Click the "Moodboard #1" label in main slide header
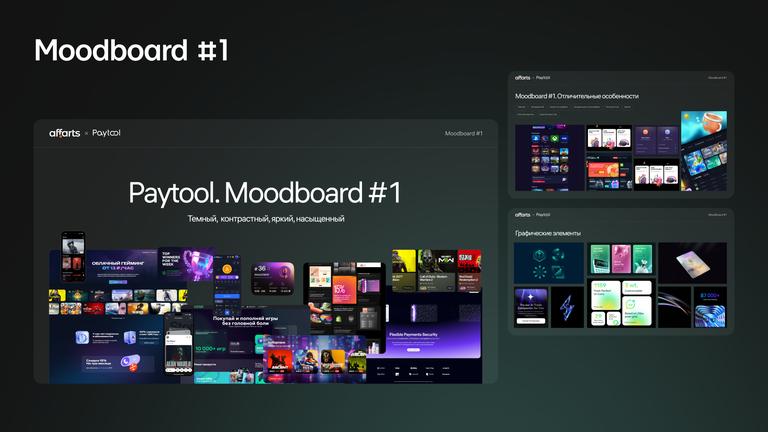 [463, 133]
